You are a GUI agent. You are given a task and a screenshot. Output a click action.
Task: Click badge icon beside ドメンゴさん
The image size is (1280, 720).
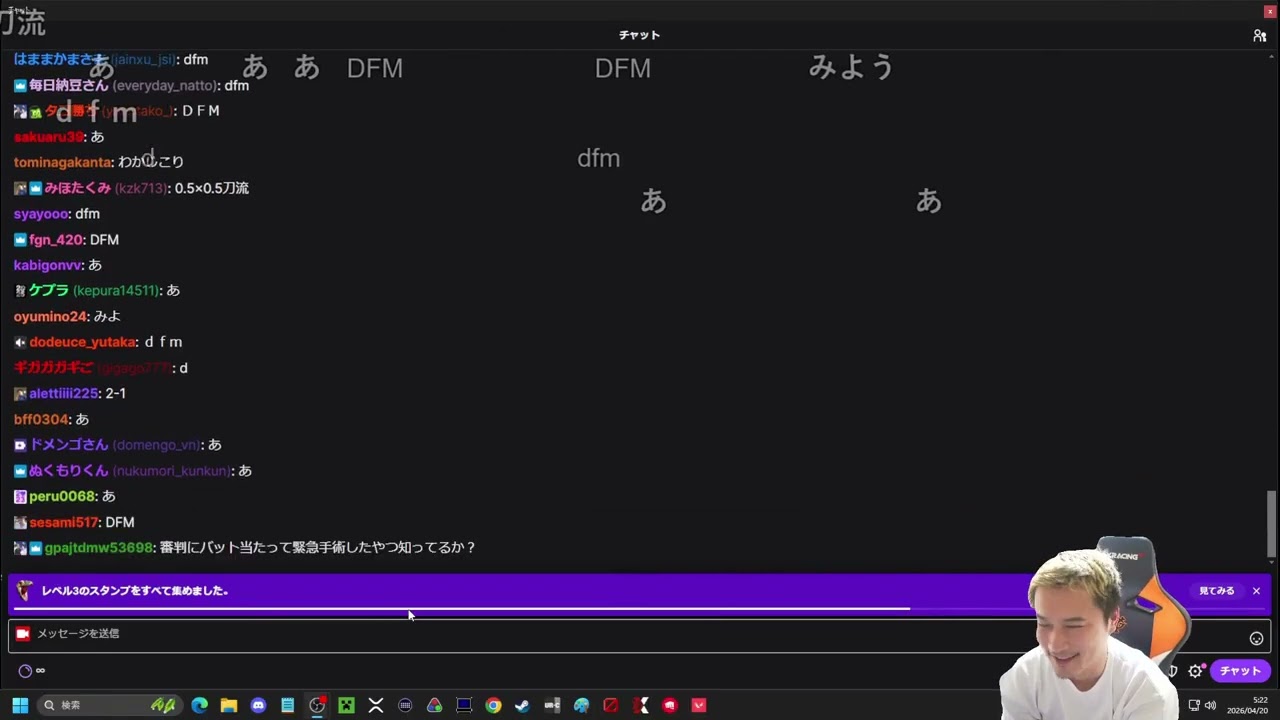click(20, 445)
